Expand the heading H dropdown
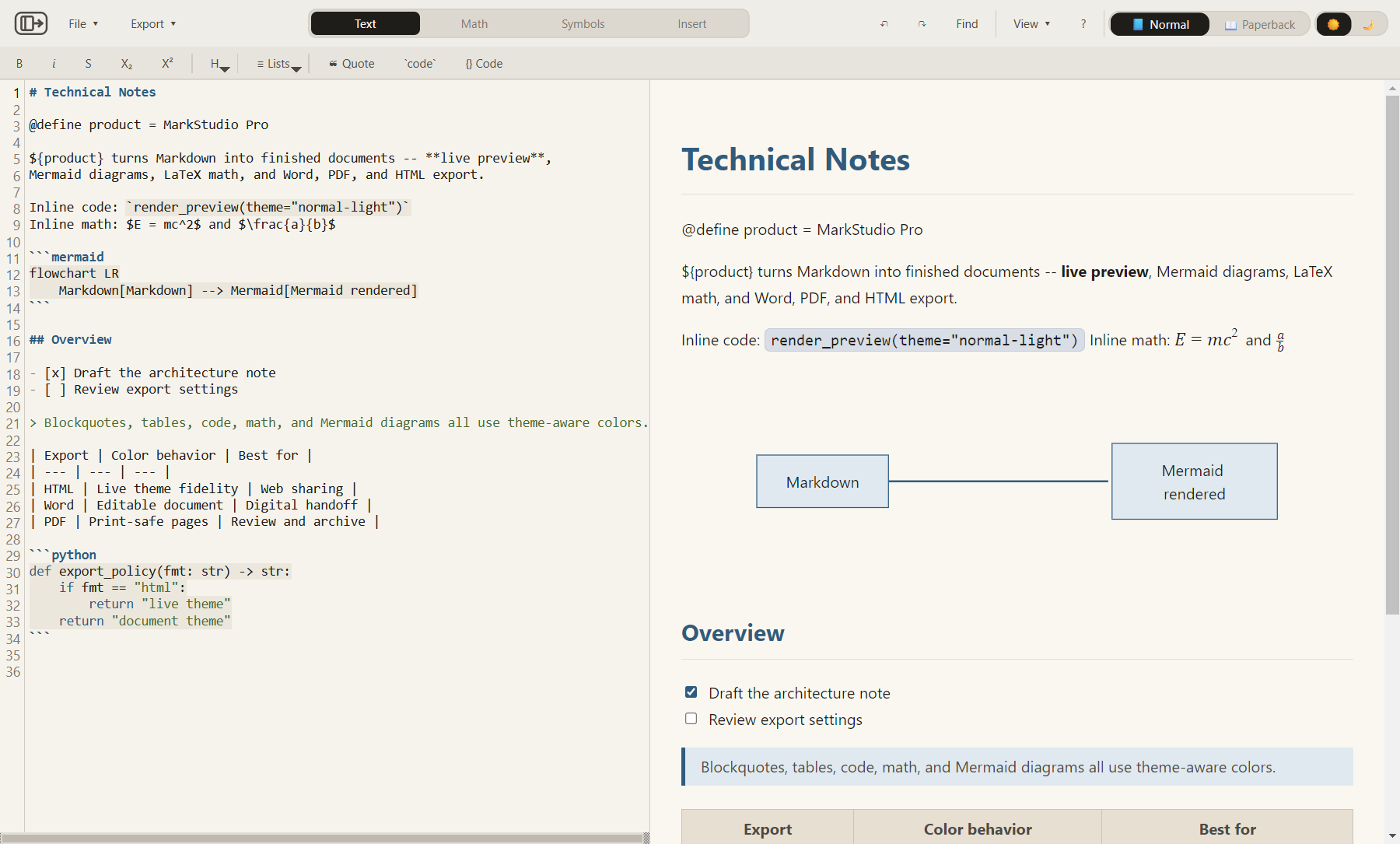This screenshot has width=1400, height=844. pos(219,64)
